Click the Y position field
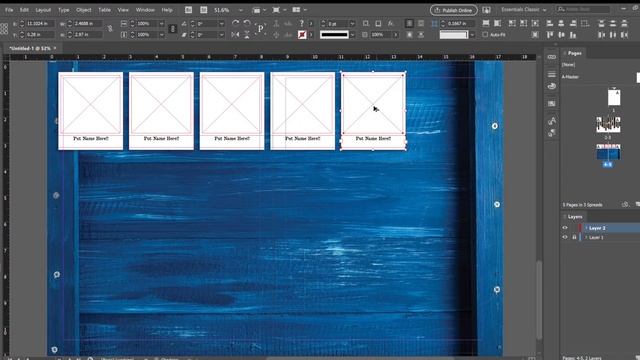The width and height of the screenshot is (640, 360). [x=40, y=35]
